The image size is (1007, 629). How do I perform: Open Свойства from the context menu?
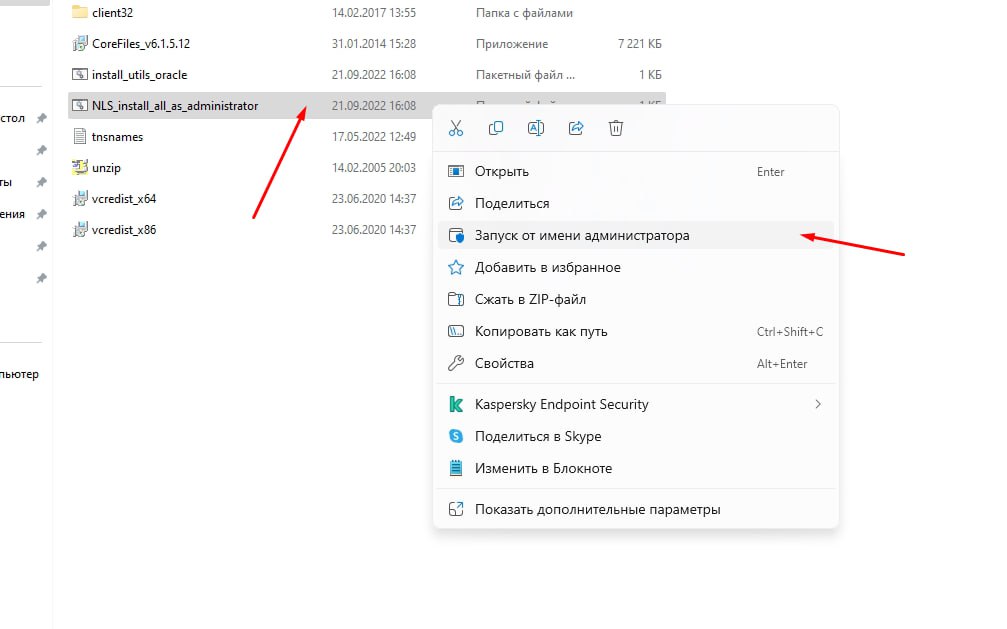(635, 364)
